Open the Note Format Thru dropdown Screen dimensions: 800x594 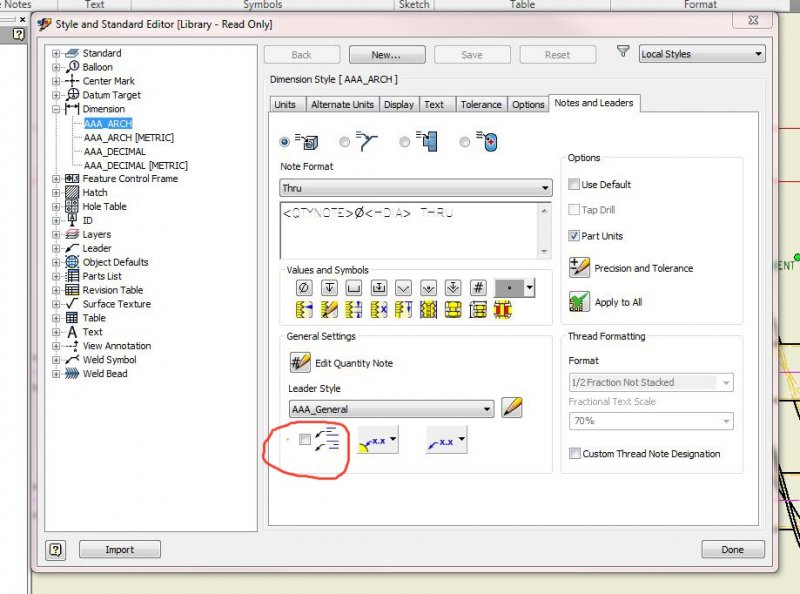tap(416, 188)
